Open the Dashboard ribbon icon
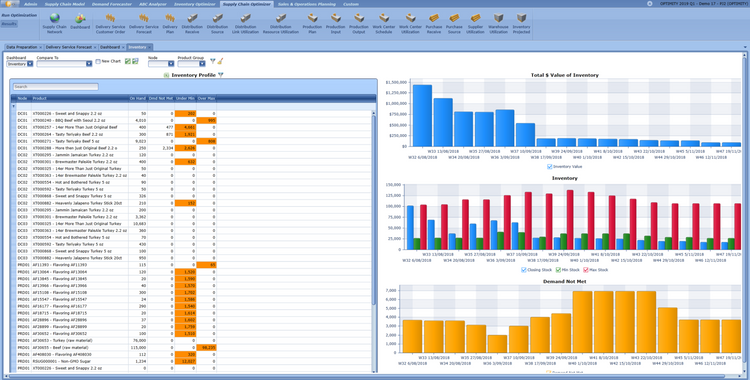Image resolution: width=750 pixels, height=380 pixels. (x=80, y=22)
